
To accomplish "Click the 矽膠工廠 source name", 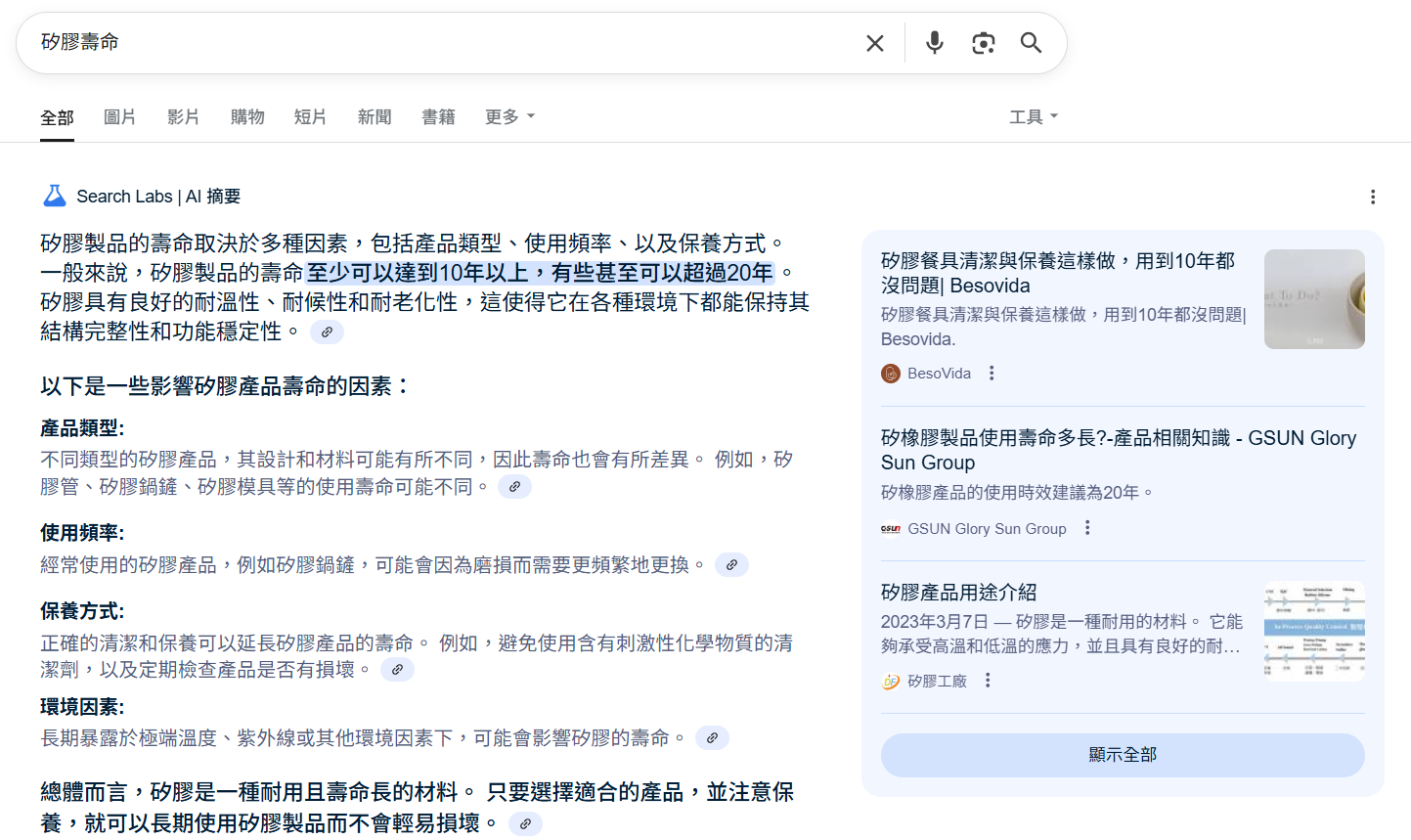I will pos(937,681).
